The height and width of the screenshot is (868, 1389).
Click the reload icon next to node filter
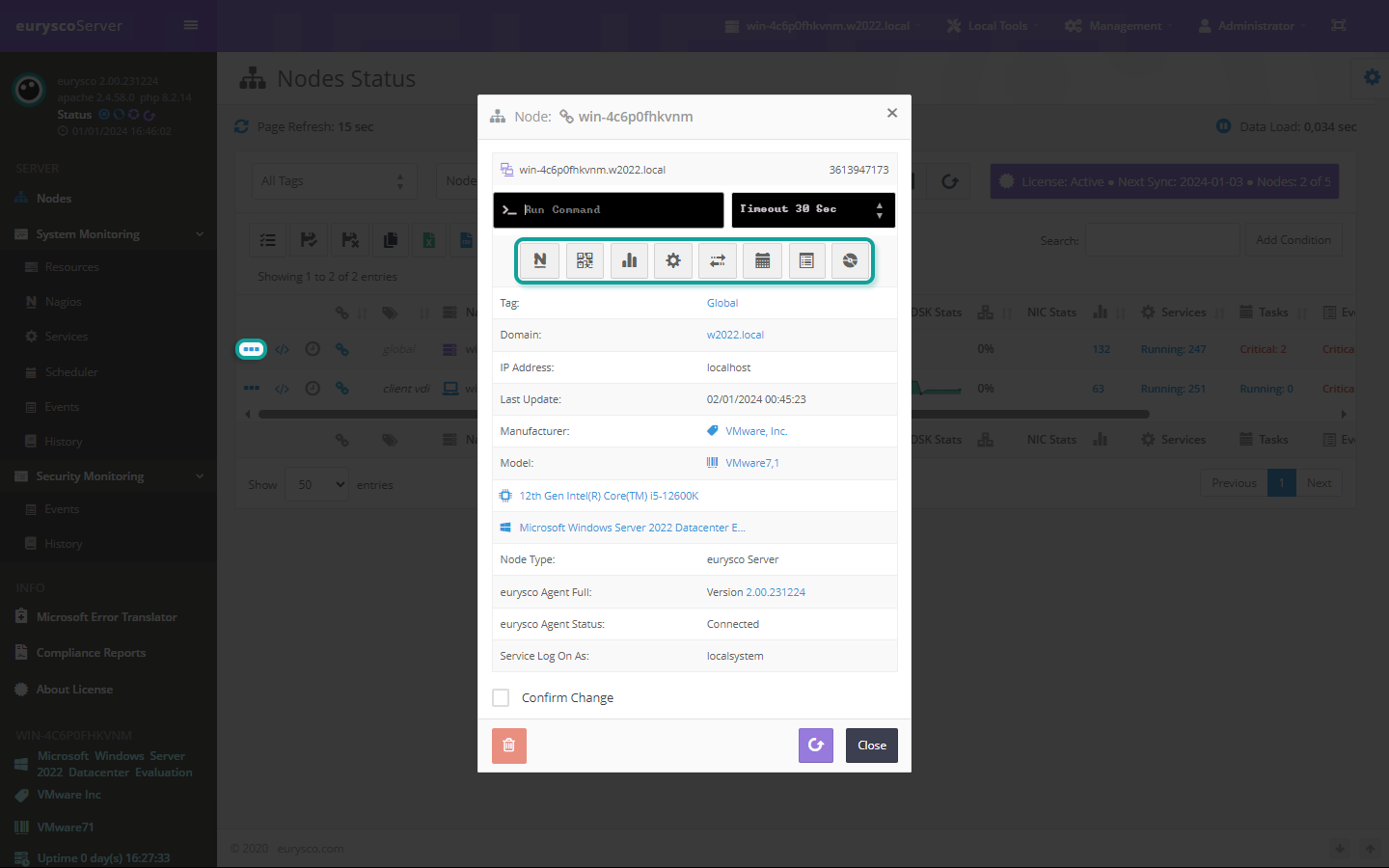pyautogui.click(x=950, y=181)
